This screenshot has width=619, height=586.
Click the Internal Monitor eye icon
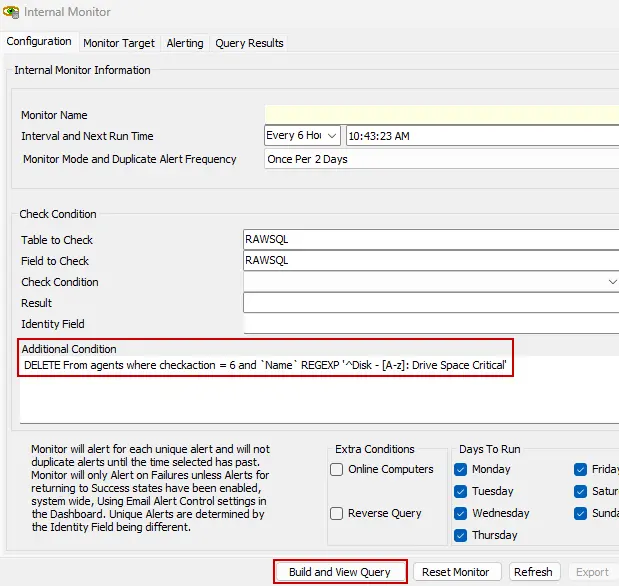[x=11, y=12]
